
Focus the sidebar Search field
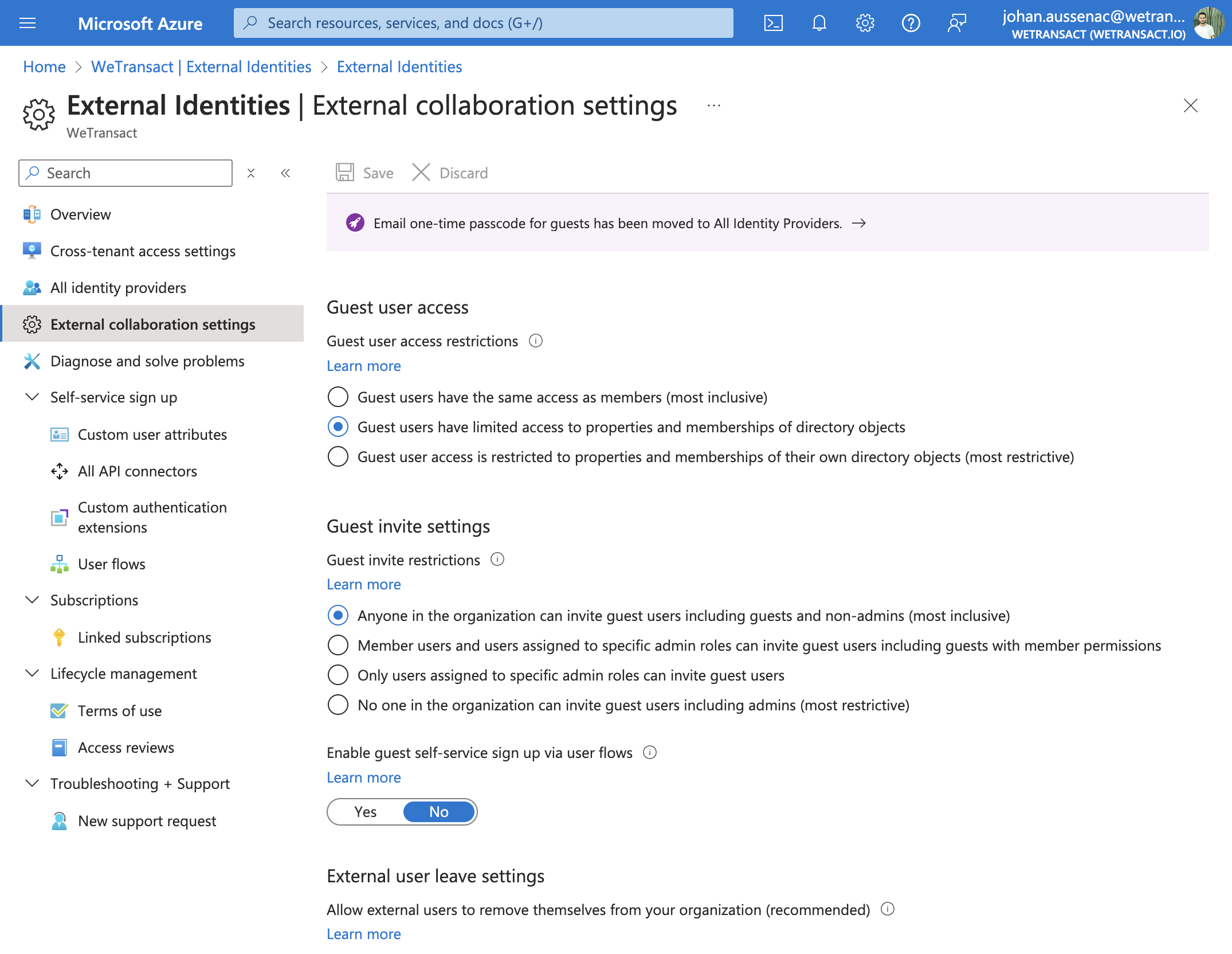tap(125, 173)
